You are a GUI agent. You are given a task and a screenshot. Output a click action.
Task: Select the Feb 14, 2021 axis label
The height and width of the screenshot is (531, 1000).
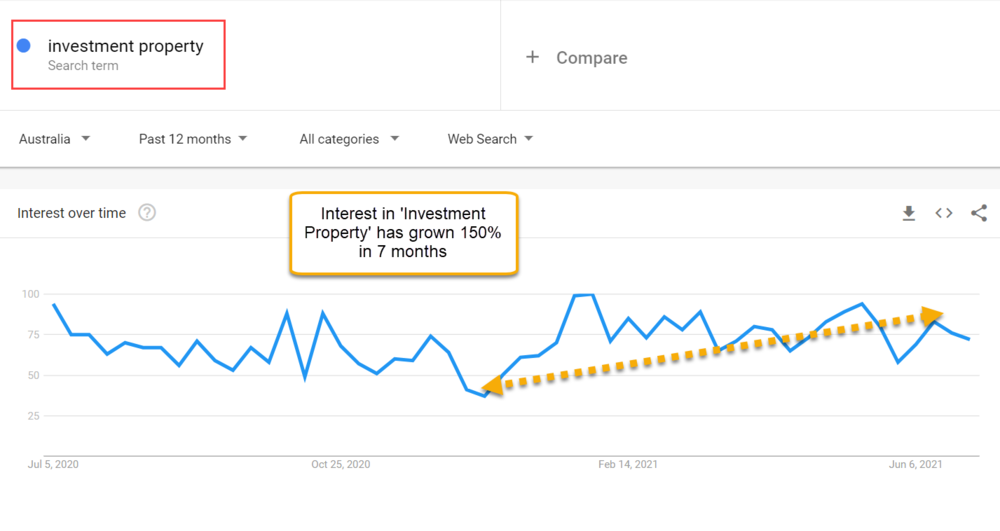coord(628,464)
